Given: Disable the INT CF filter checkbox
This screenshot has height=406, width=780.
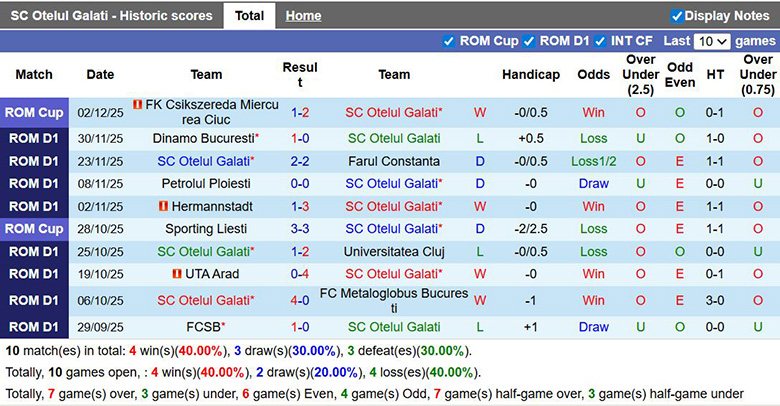Looking at the screenshot, I should [600, 41].
